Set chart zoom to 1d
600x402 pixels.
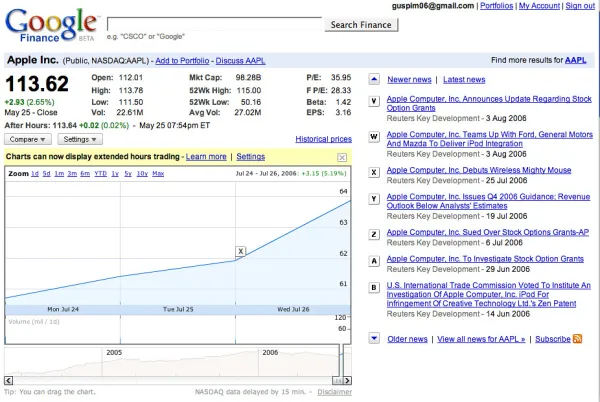pos(35,174)
